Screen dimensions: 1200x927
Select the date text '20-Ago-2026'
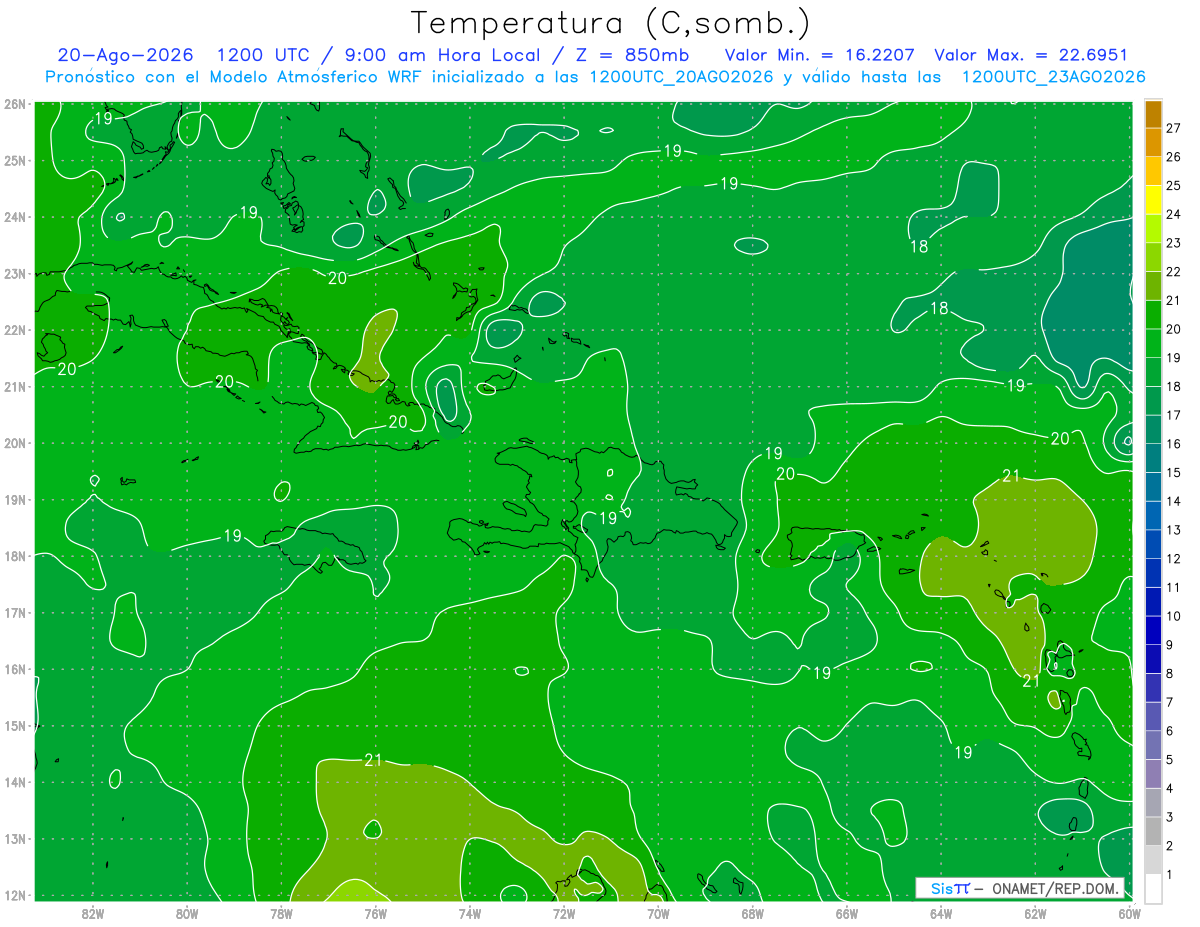[125, 55]
